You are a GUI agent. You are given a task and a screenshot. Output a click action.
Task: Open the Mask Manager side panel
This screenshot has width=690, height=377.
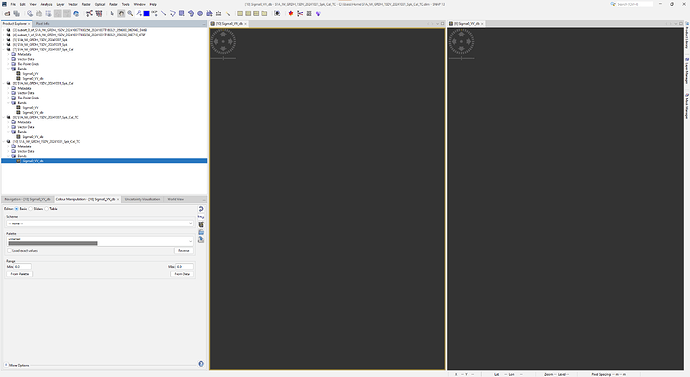[686, 106]
